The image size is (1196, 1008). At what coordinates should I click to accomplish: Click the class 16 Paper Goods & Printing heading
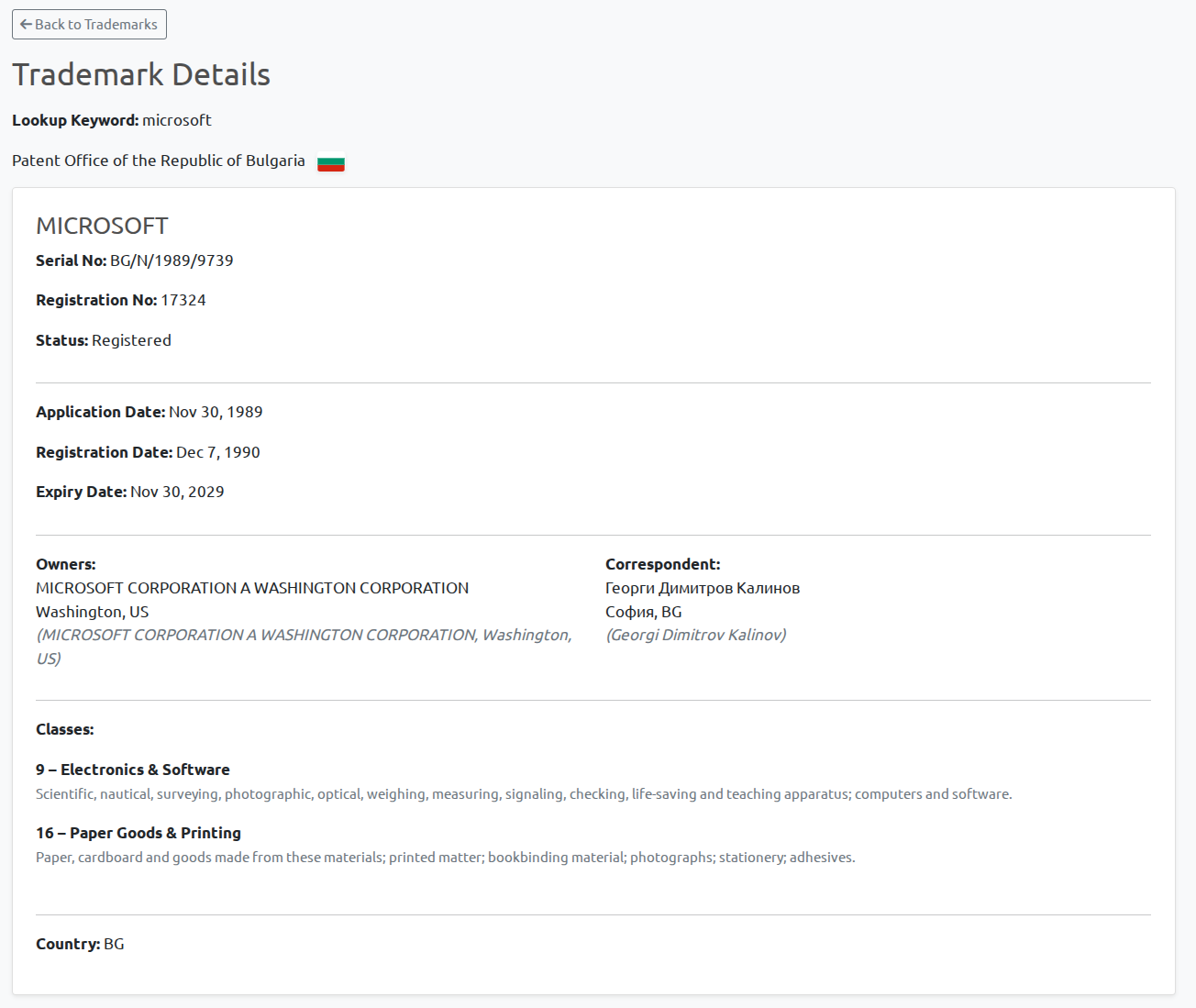coord(138,833)
